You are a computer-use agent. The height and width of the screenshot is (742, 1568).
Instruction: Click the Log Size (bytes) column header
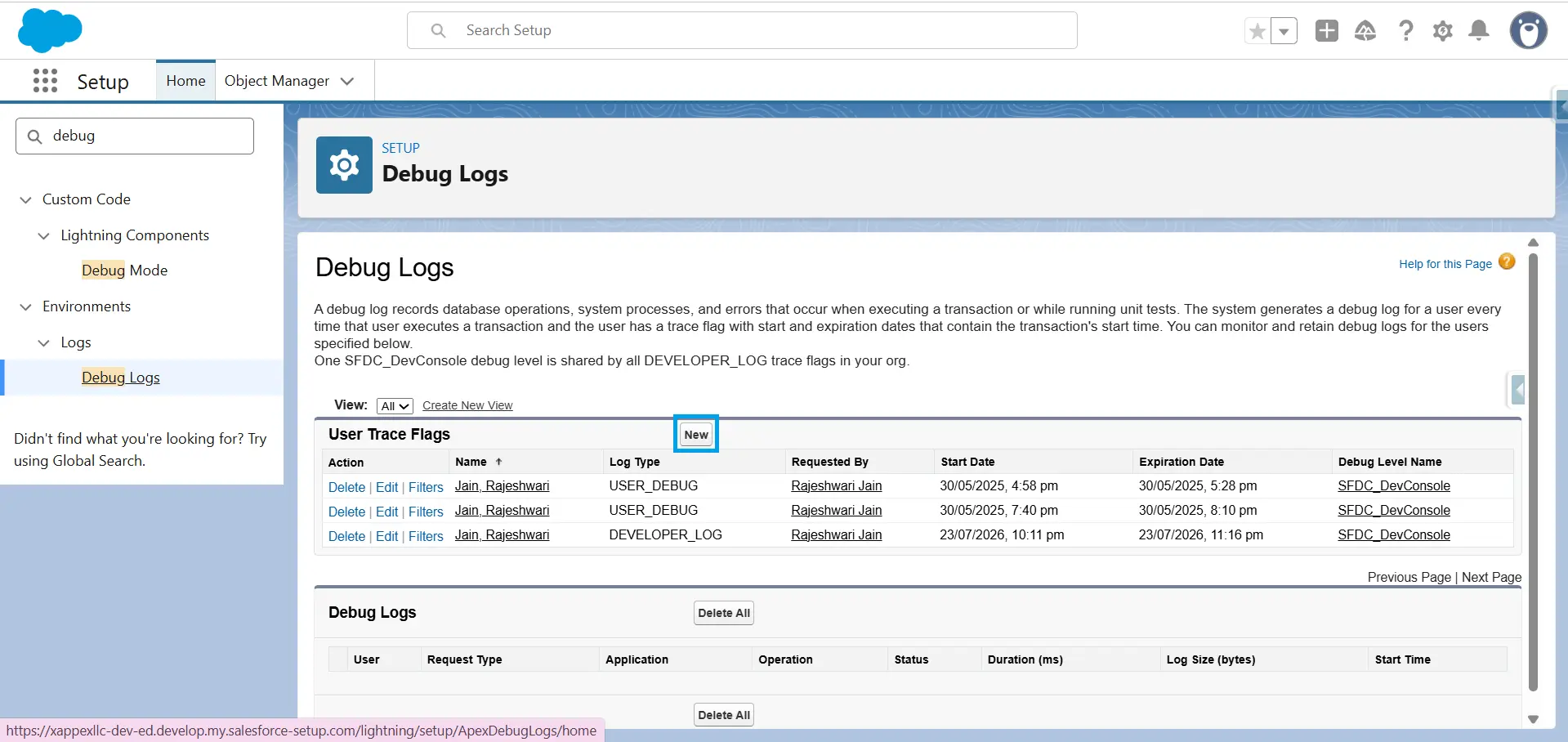[1211, 659]
